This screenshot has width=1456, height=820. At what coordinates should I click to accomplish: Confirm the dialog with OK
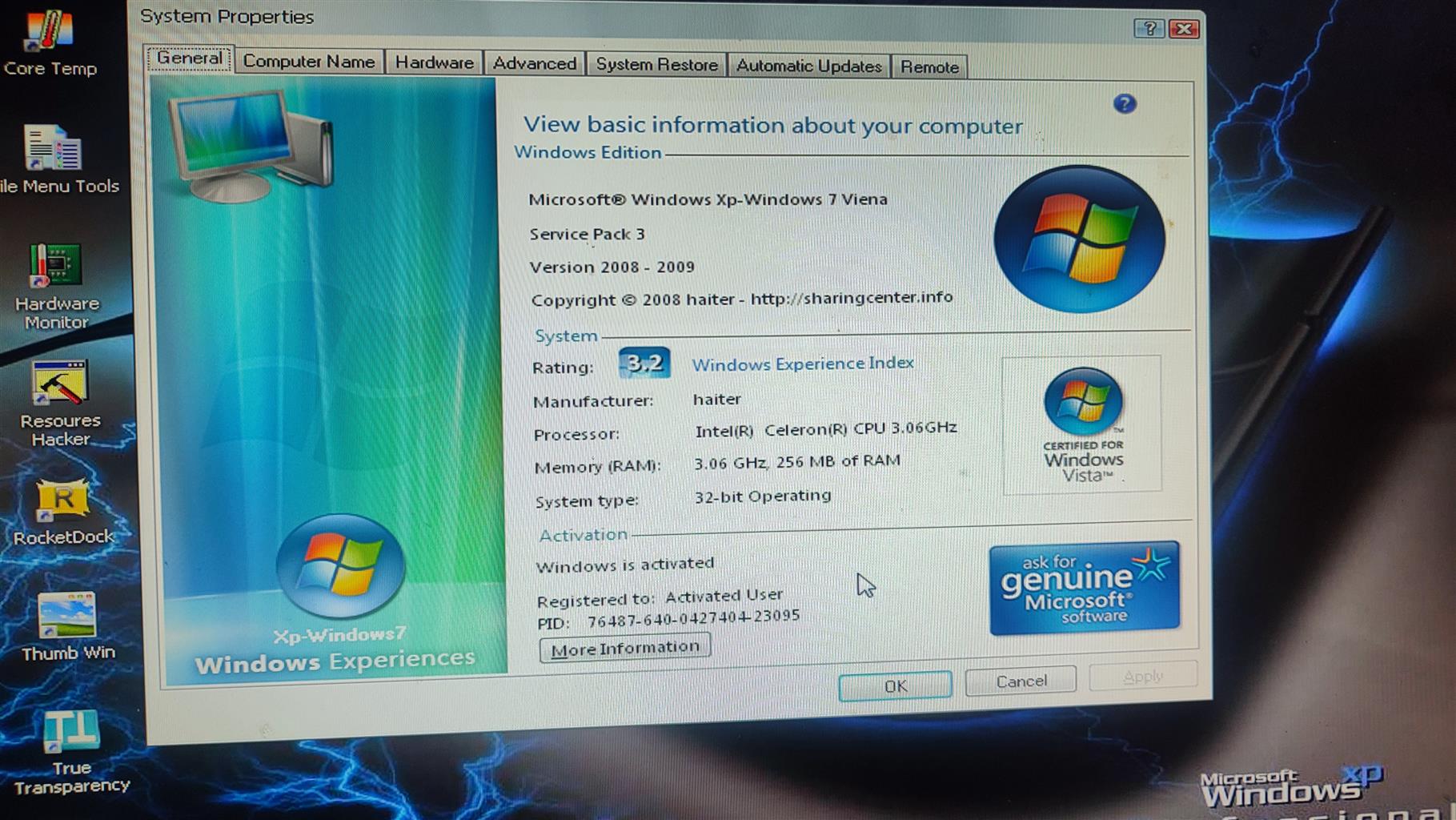click(895, 685)
